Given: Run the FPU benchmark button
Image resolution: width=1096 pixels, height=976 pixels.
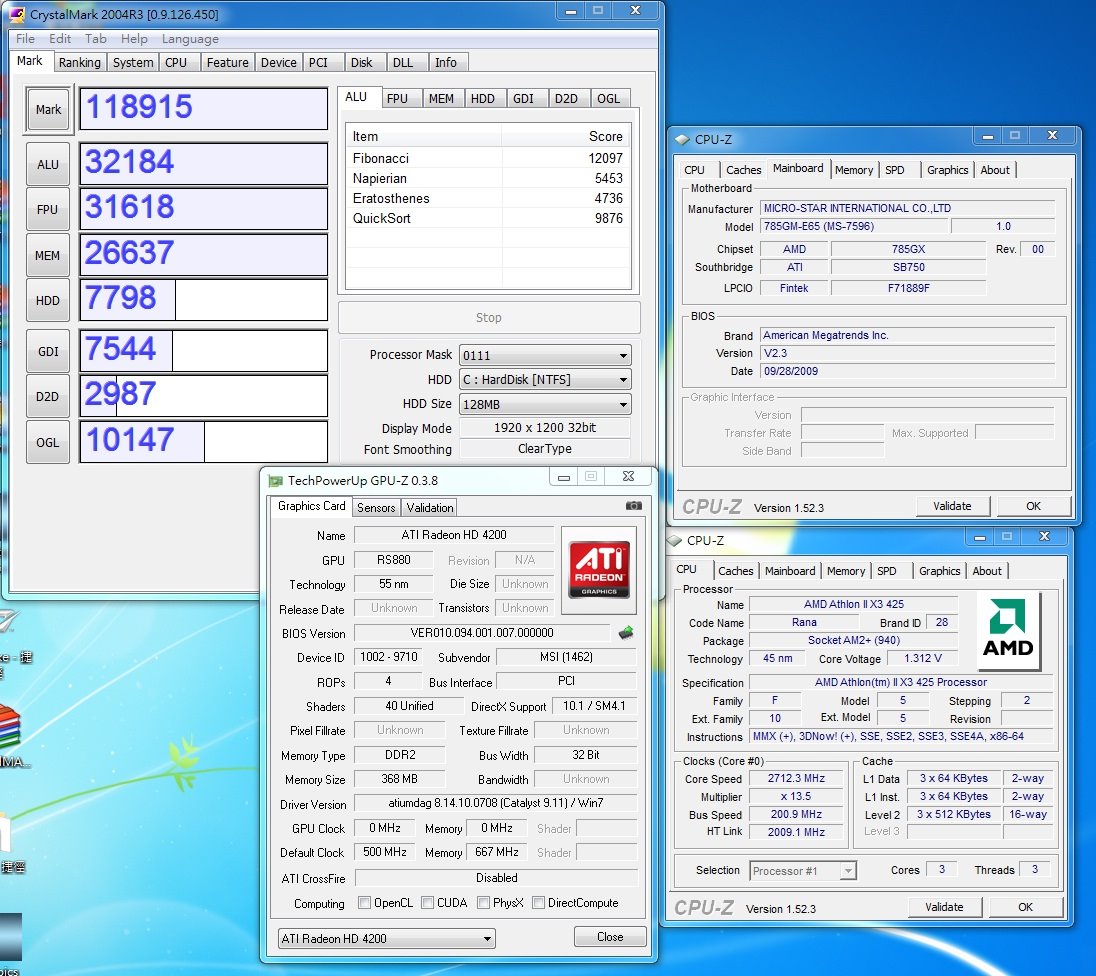Looking at the screenshot, I should tap(48, 209).
